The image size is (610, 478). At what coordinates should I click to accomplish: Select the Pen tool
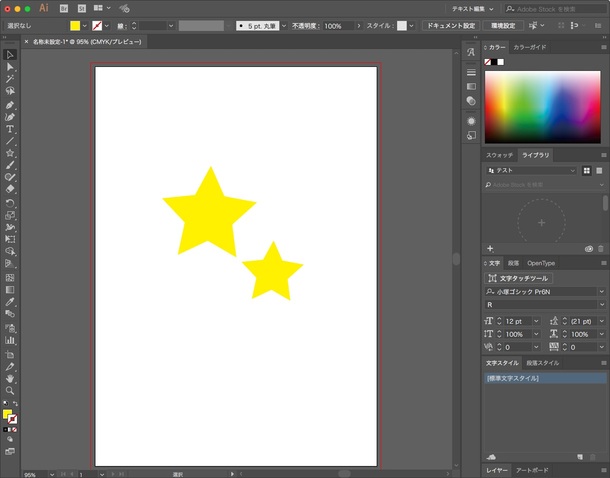(x=10, y=105)
